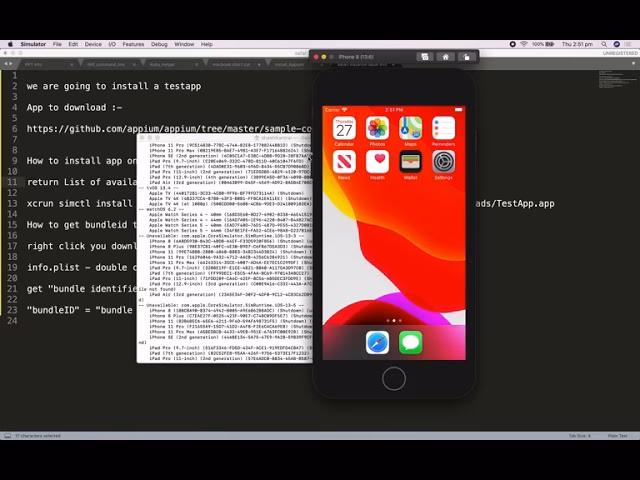Launch the Maps app icon

410,128
